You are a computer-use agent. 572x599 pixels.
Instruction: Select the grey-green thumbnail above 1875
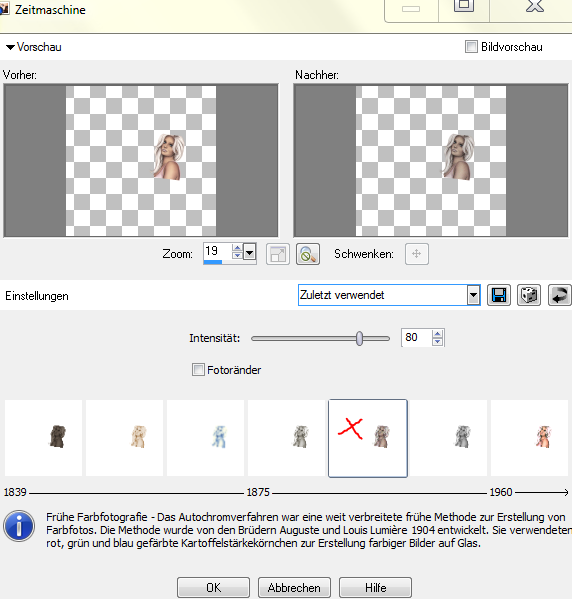pyautogui.click(x=286, y=438)
